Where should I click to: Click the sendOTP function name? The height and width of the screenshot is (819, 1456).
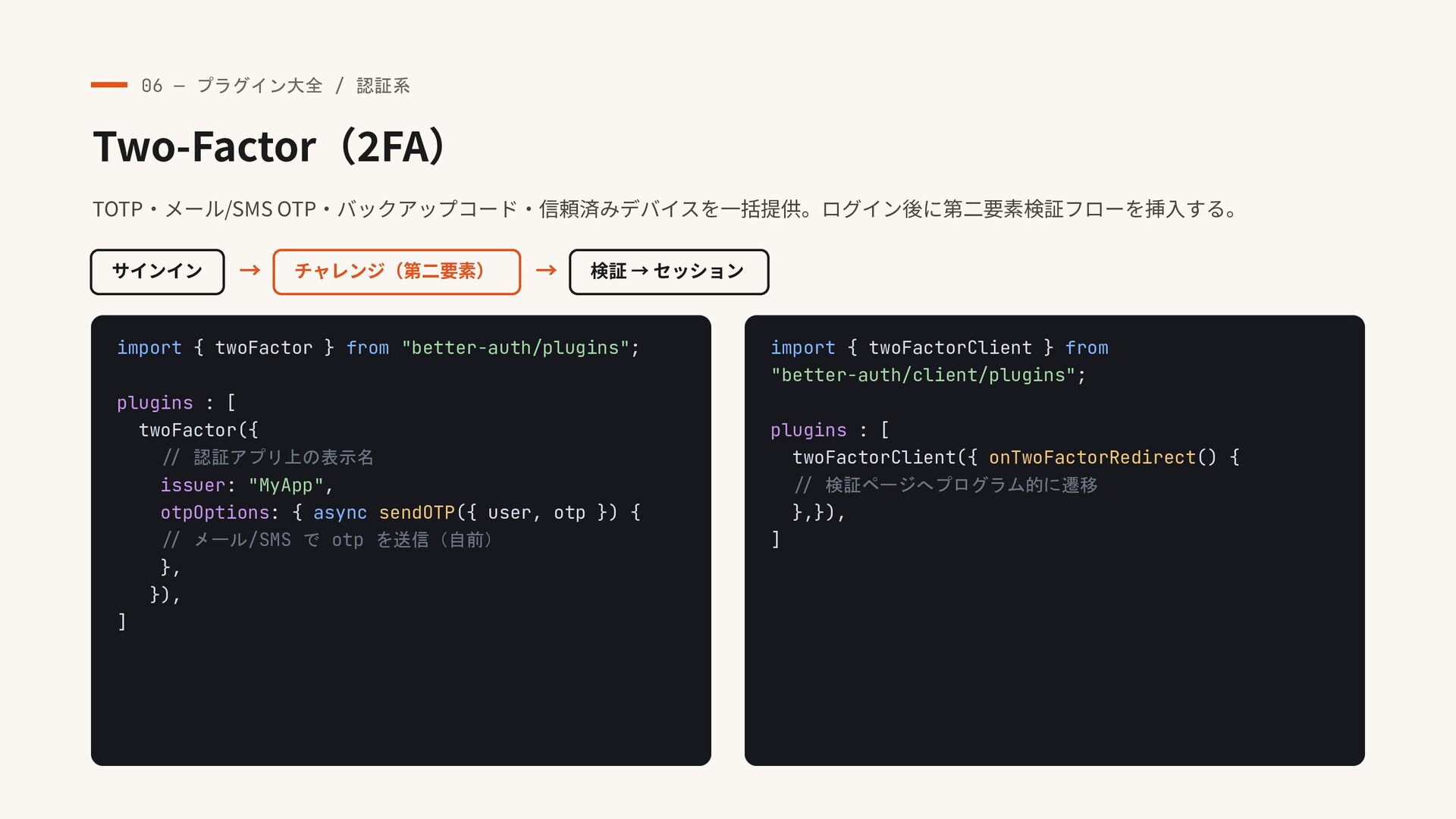click(416, 513)
